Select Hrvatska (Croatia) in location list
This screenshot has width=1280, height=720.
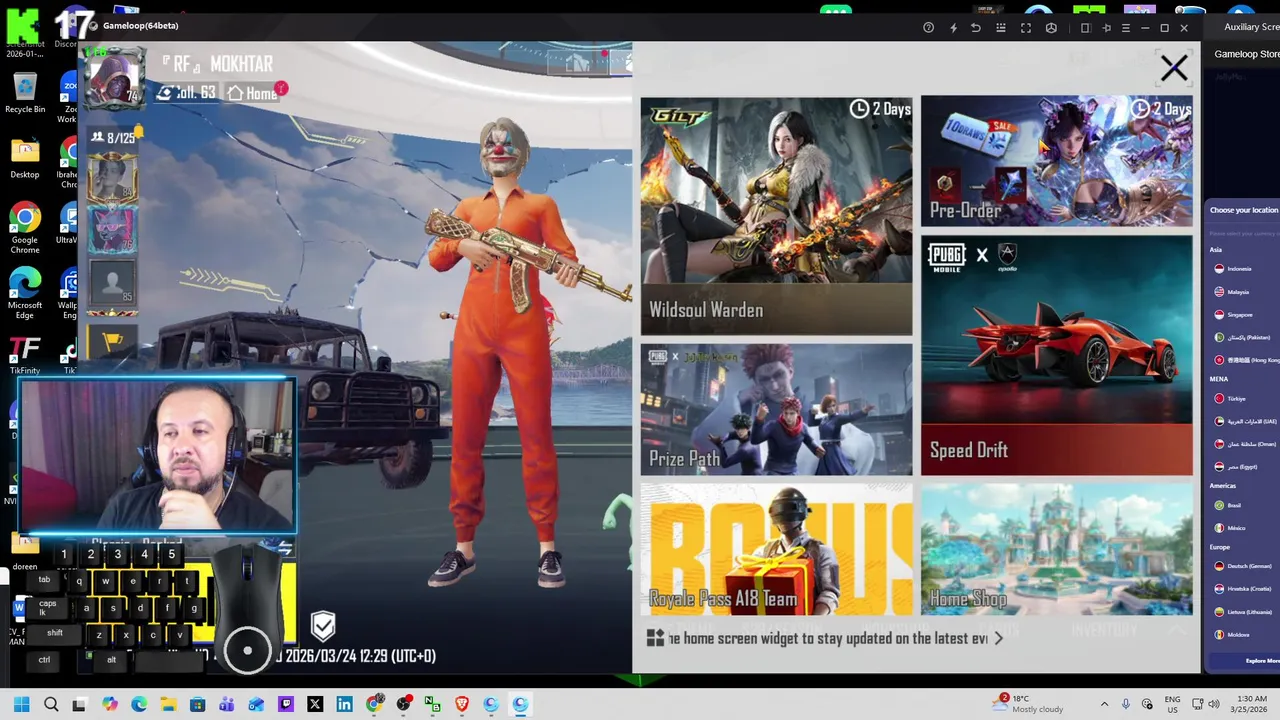pyautogui.click(x=1243, y=589)
